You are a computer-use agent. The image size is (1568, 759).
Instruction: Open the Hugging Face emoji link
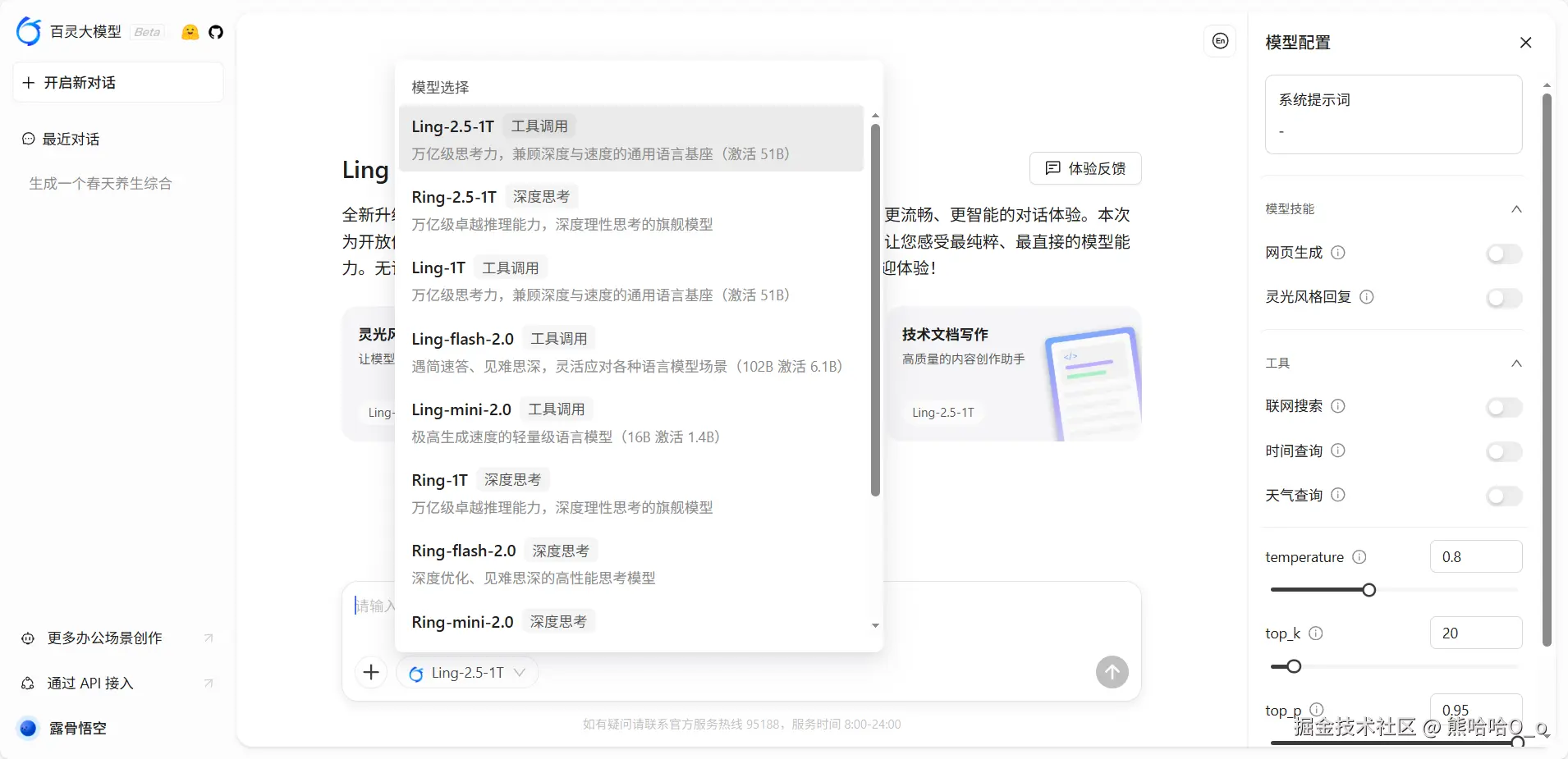(190, 32)
